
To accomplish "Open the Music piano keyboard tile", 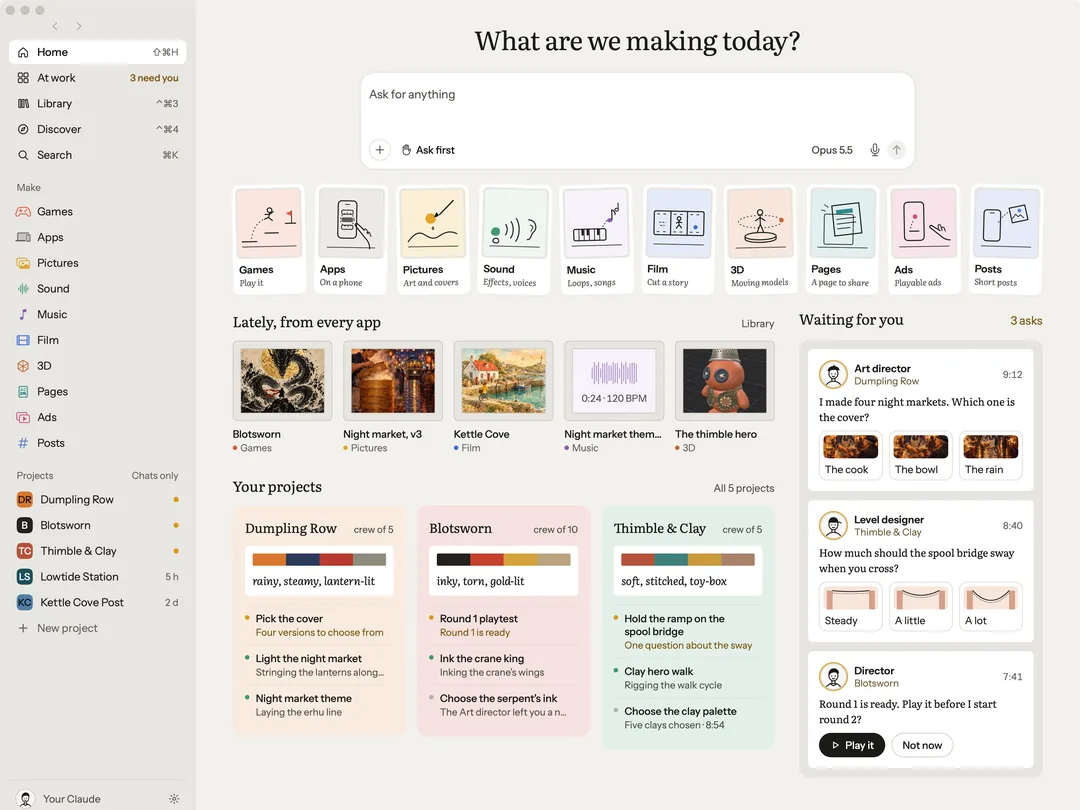I will (596, 239).
